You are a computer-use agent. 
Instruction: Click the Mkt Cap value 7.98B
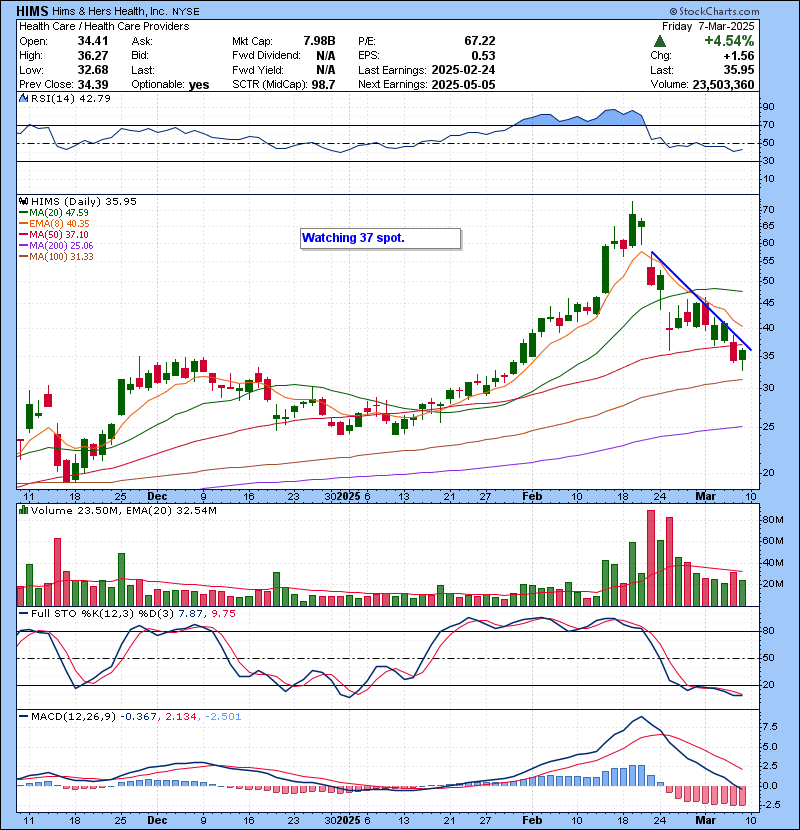click(x=319, y=41)
